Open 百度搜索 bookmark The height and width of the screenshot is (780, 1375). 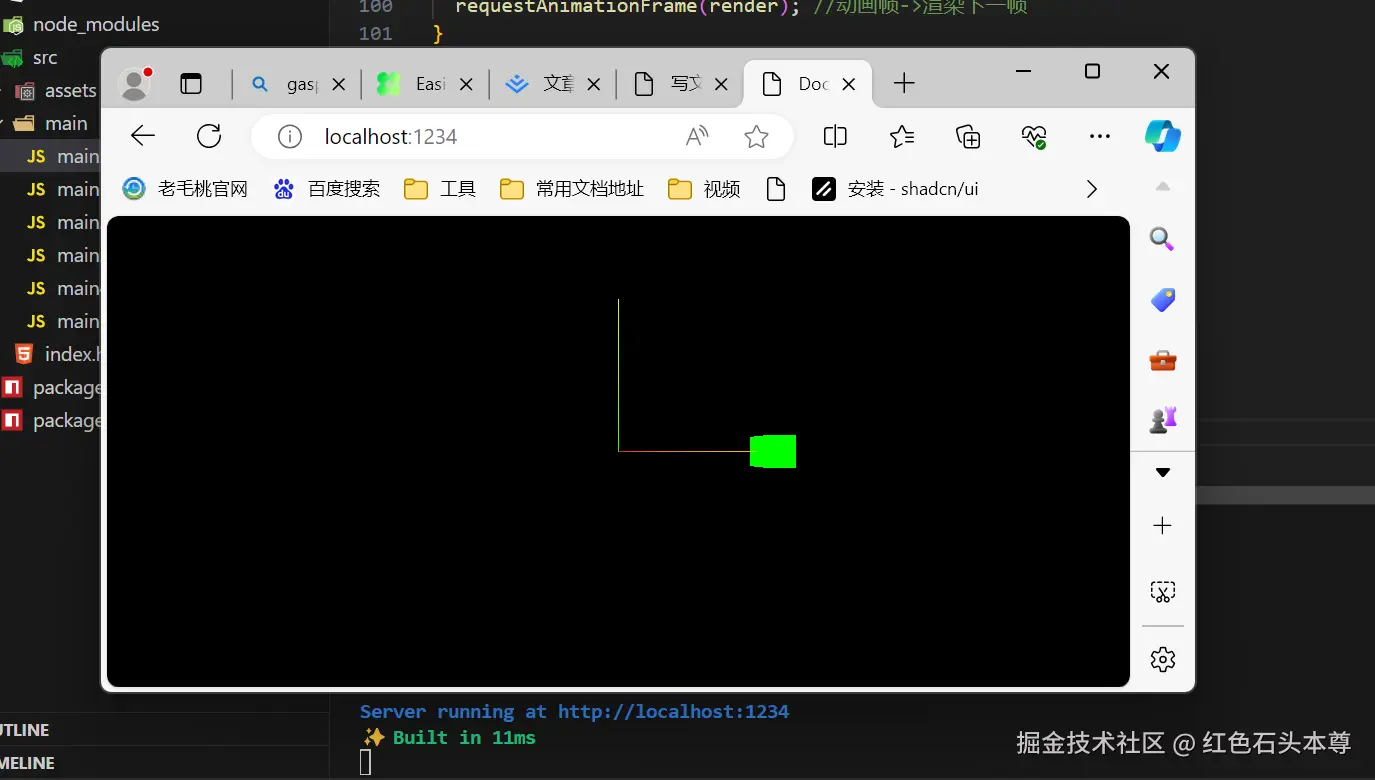click(327, 189)
